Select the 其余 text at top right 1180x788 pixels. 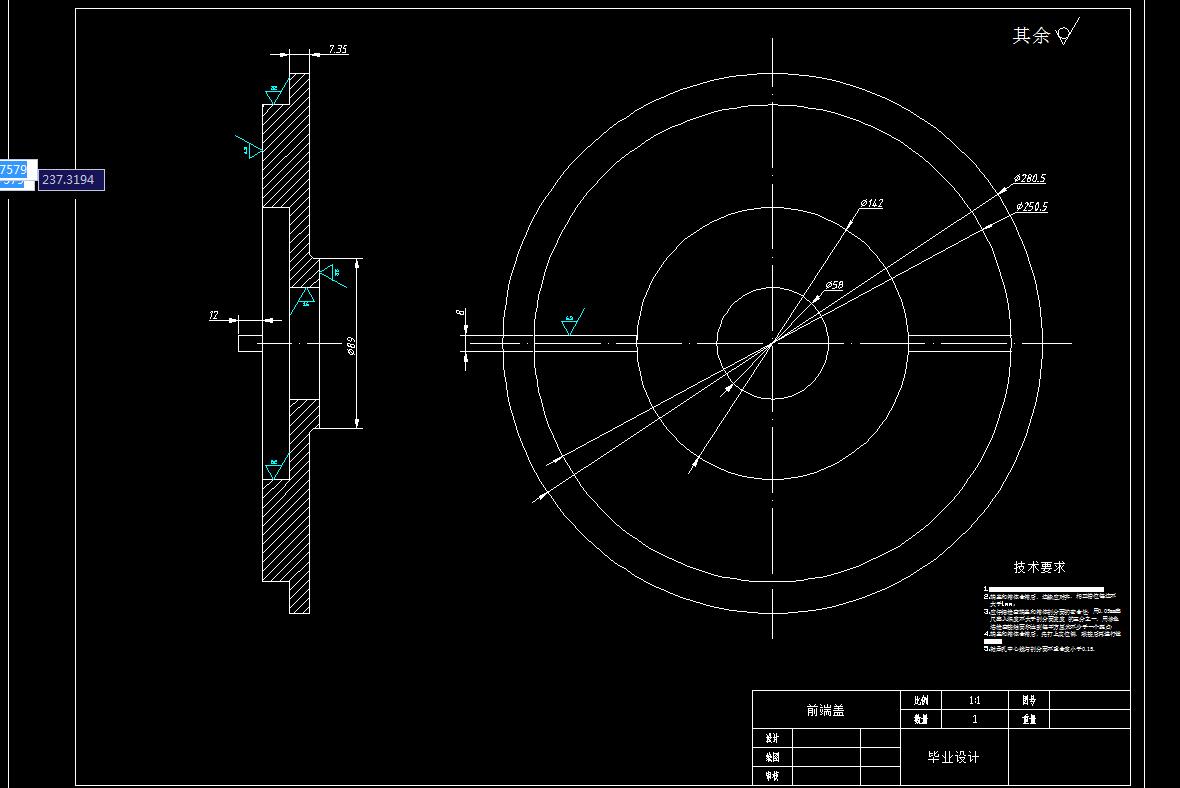click(x=1031, y=35)
